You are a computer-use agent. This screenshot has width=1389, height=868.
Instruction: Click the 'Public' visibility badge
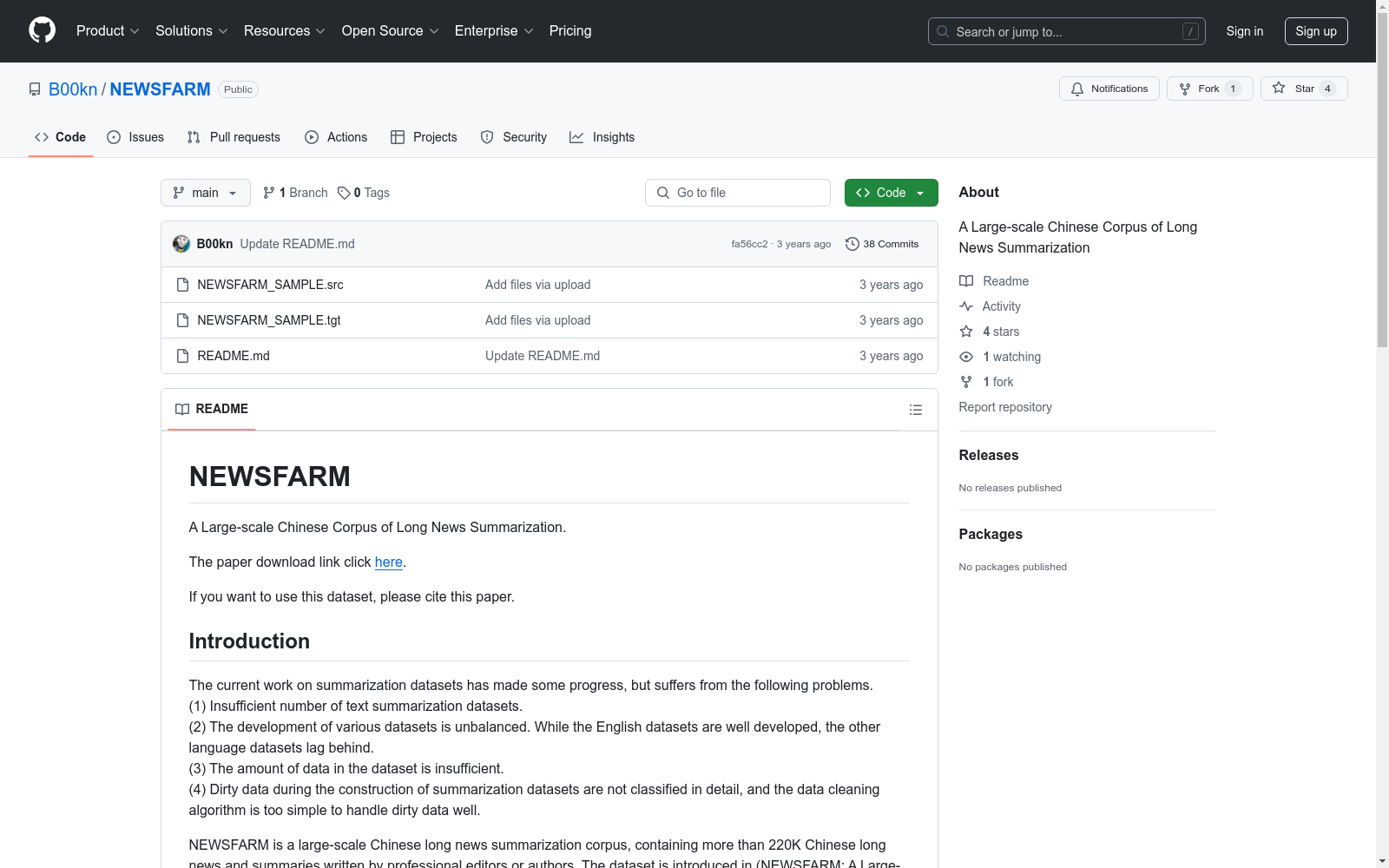(238, 89)
